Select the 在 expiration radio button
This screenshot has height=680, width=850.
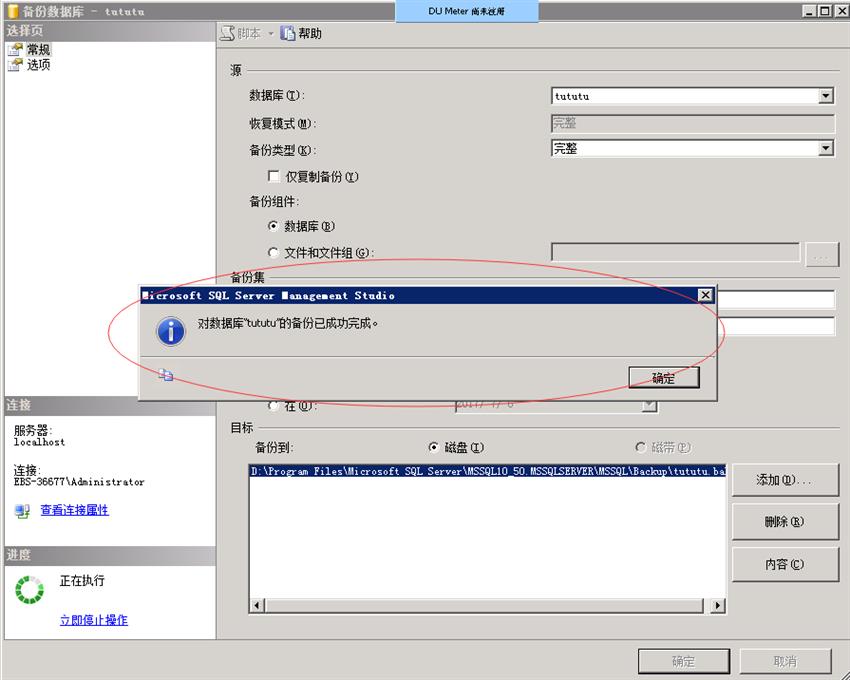[274, 405]
